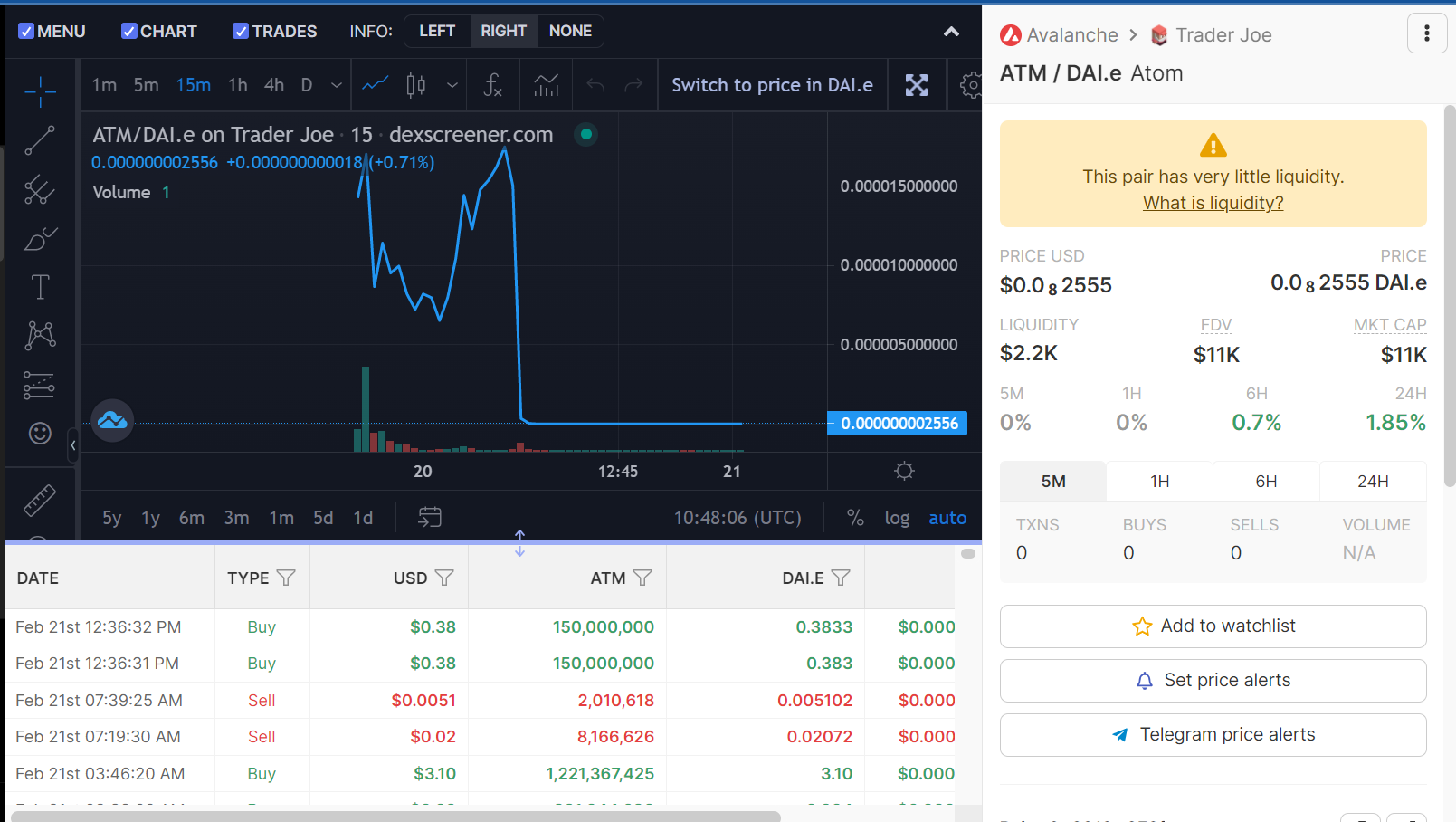This screenshot has height=822, width=1456.
Task: Select the ruler measure tool
Action: coord(40,500)
